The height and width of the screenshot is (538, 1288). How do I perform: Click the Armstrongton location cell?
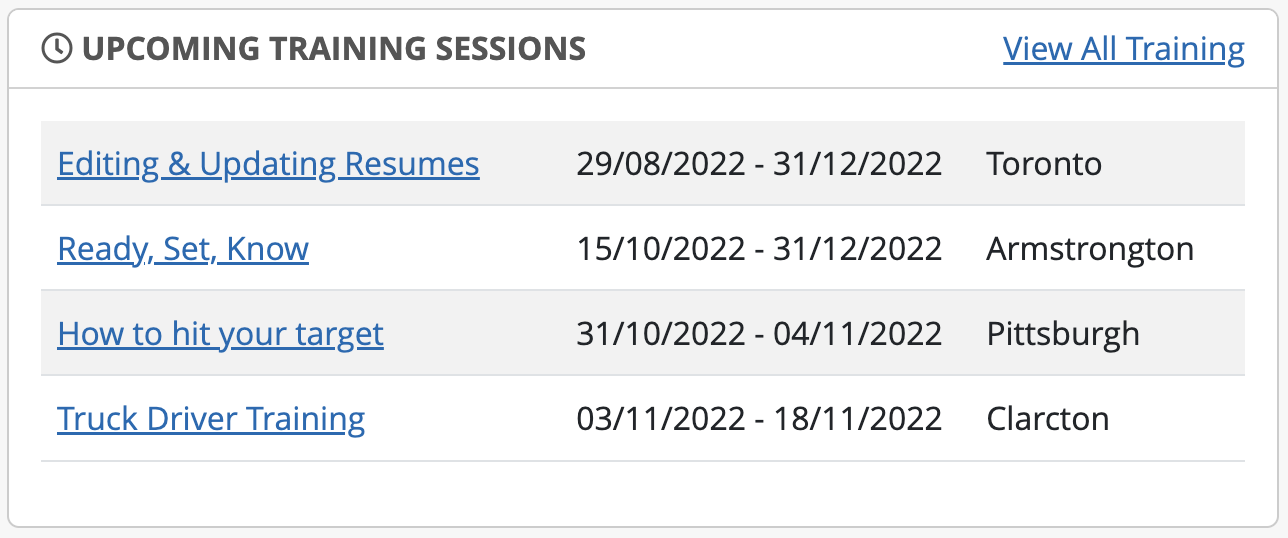click(1090, 248)
